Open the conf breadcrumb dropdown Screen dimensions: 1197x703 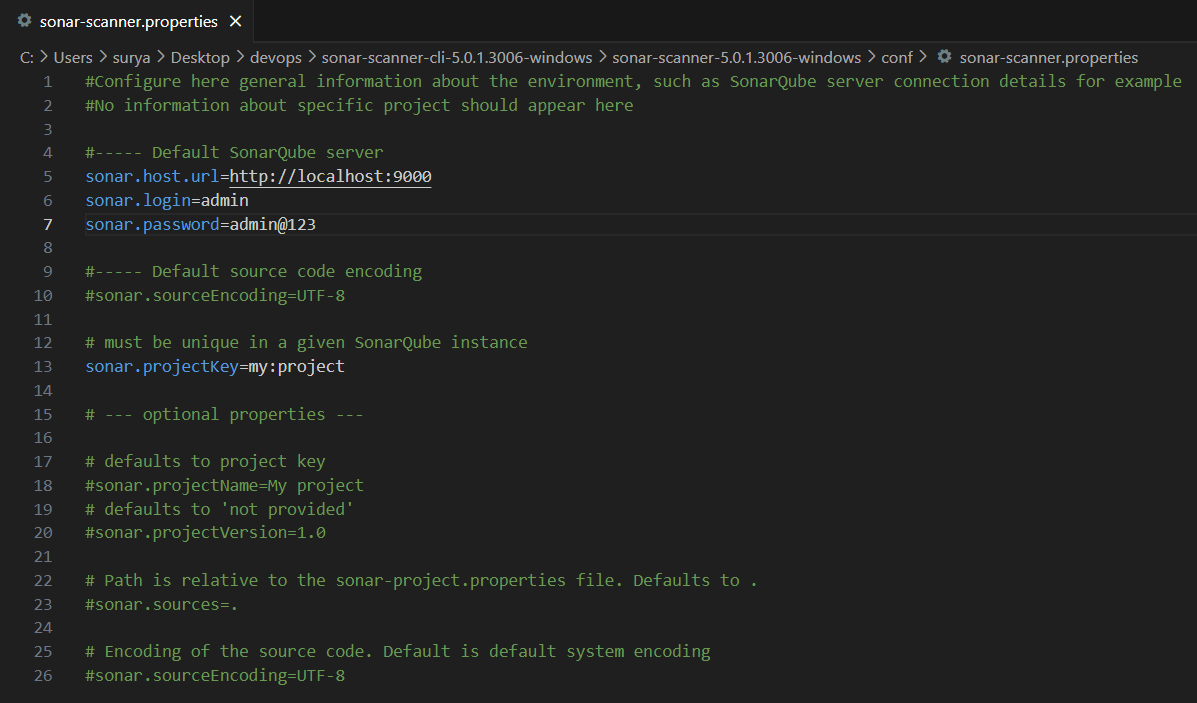tap(897, 57)
